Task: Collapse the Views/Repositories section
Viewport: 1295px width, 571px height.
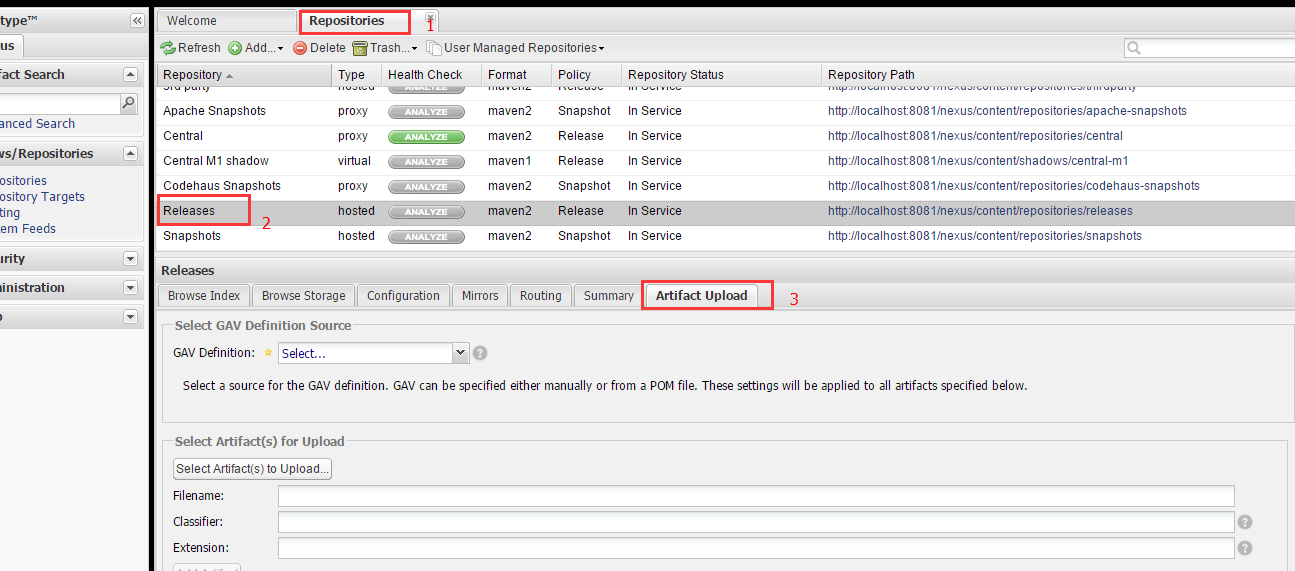Action: tap(130, 153)
